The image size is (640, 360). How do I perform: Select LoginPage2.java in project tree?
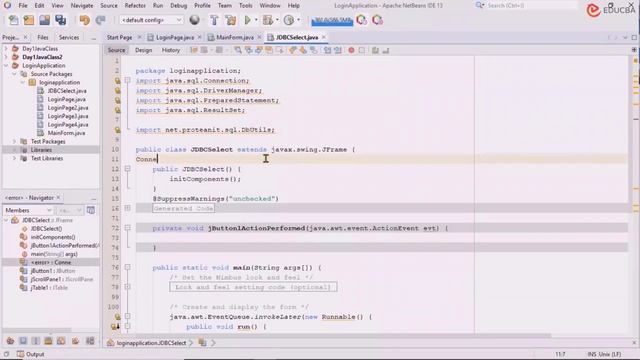click(x=68, y=108)
